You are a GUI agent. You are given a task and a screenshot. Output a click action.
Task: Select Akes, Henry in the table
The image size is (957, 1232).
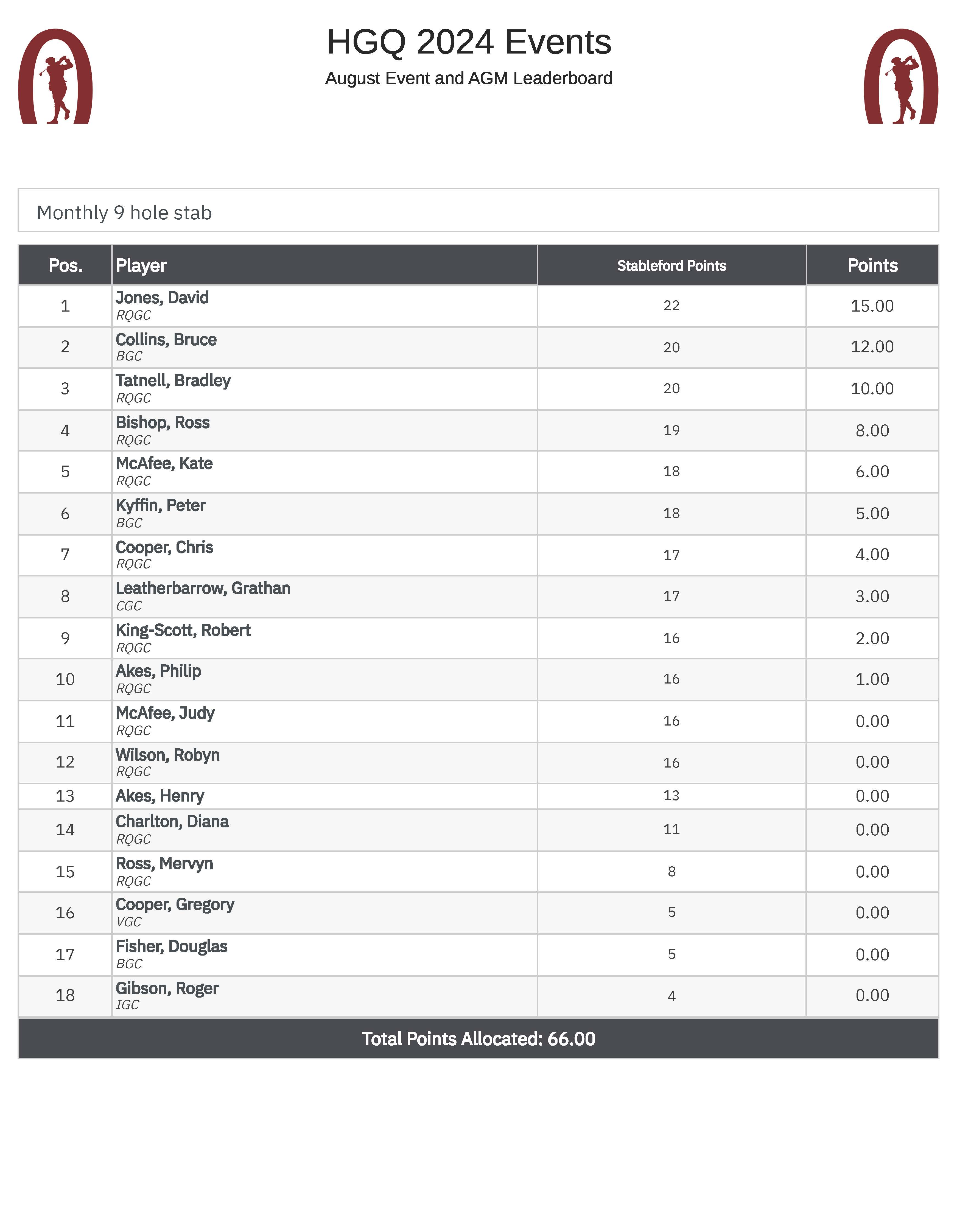pyautogui.click(x=160, y=796)
